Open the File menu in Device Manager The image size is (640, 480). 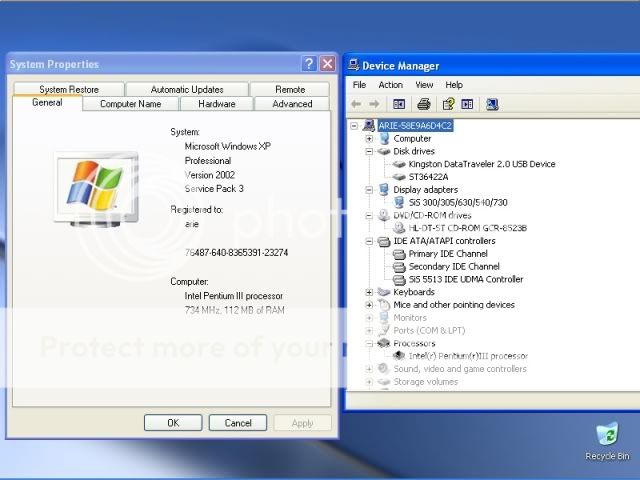[359, 85]
